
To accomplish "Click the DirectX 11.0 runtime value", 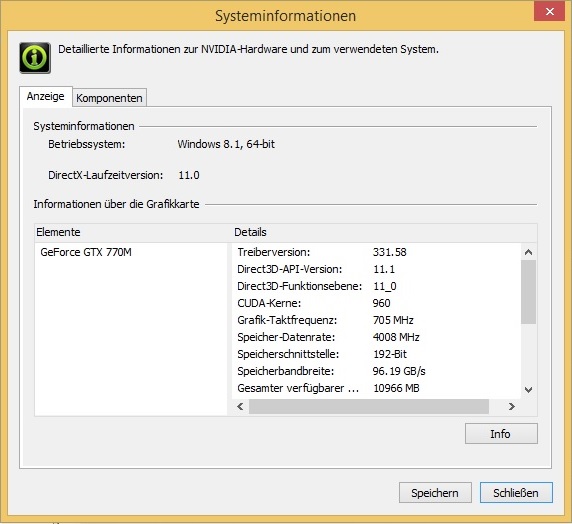I will (189, 175).
